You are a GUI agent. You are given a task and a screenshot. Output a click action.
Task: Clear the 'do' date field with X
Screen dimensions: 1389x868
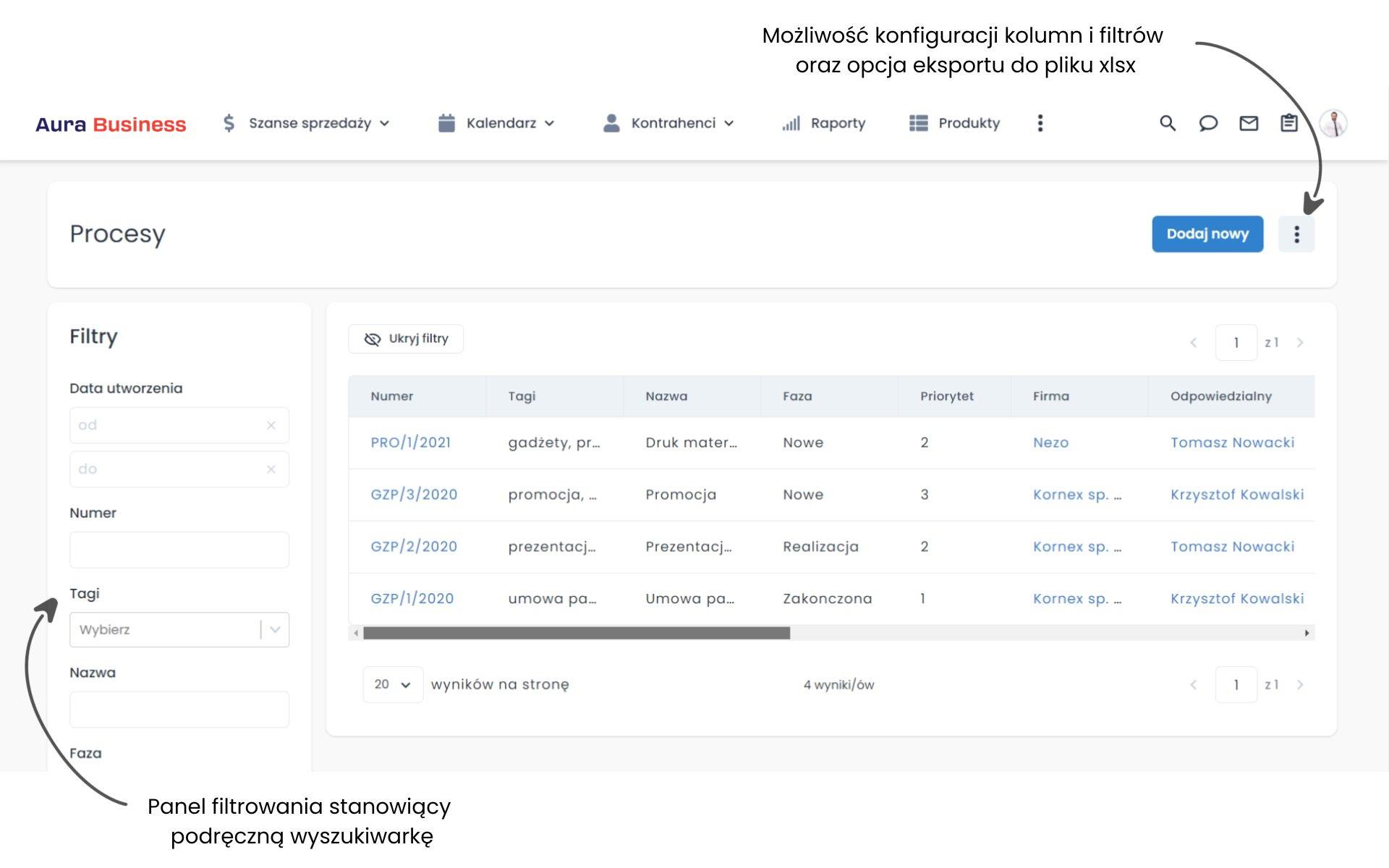[x=271, y=469]
